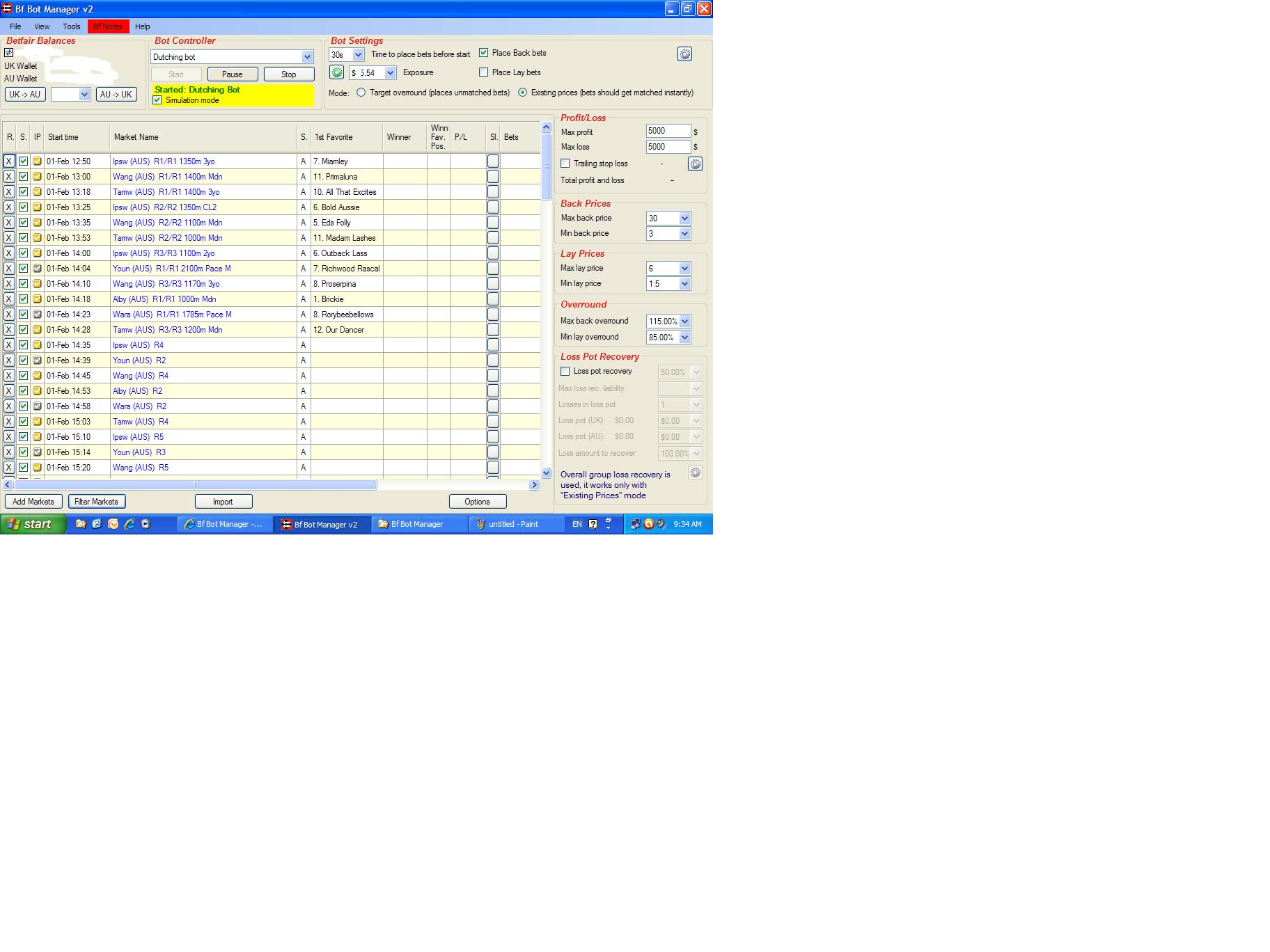Toggle selection checkbox for Tamw R2/R2 1000m Mdn
The width and height of the screenshot is (1270, 952).
pos(23,238)
